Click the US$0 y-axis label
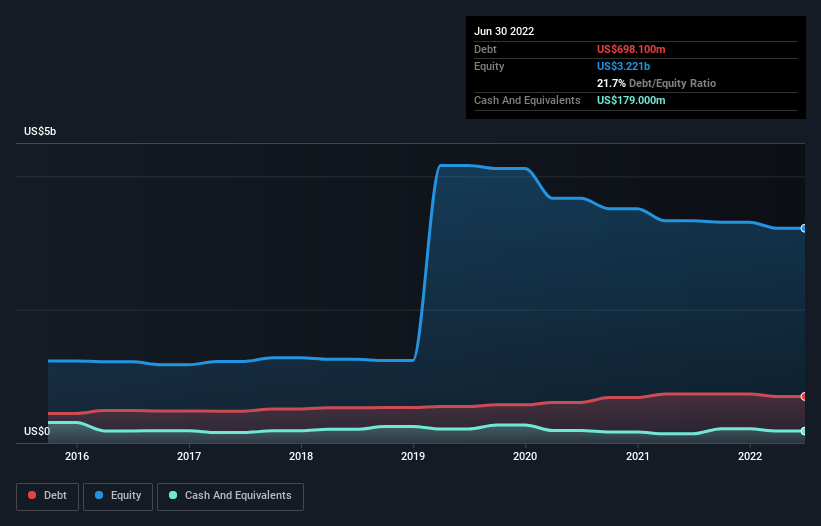 (x=37, y=431)
